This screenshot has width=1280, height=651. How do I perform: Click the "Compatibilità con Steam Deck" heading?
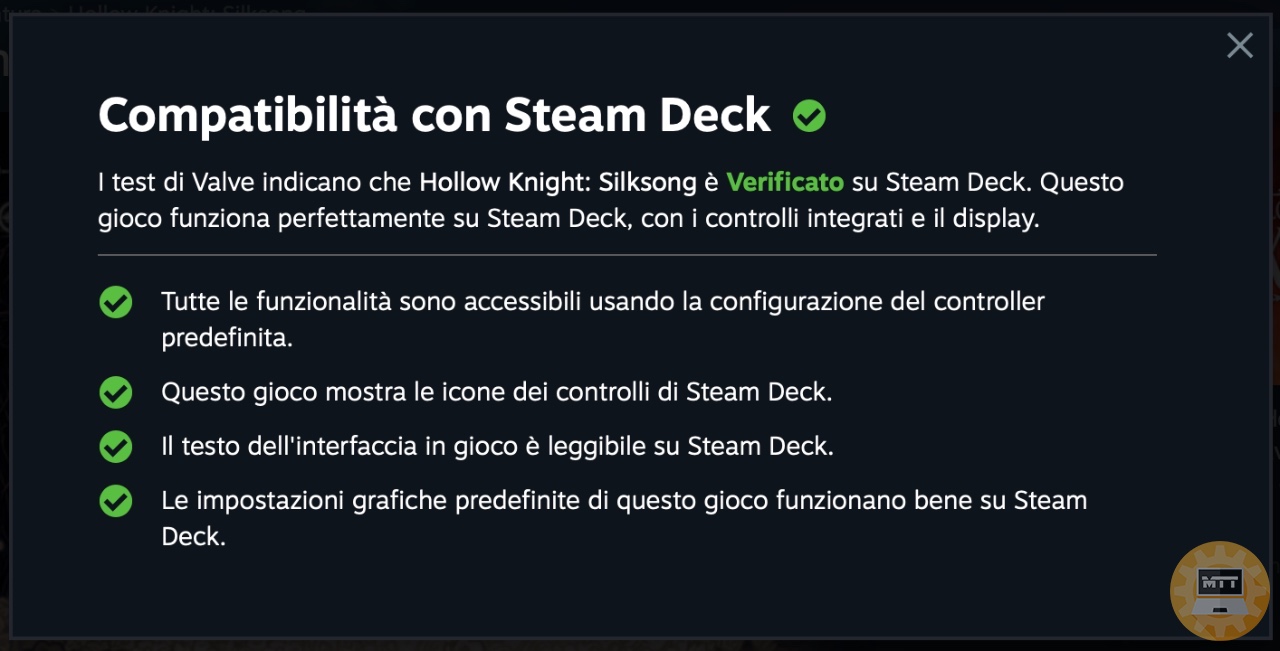click(x=435, y=117)
